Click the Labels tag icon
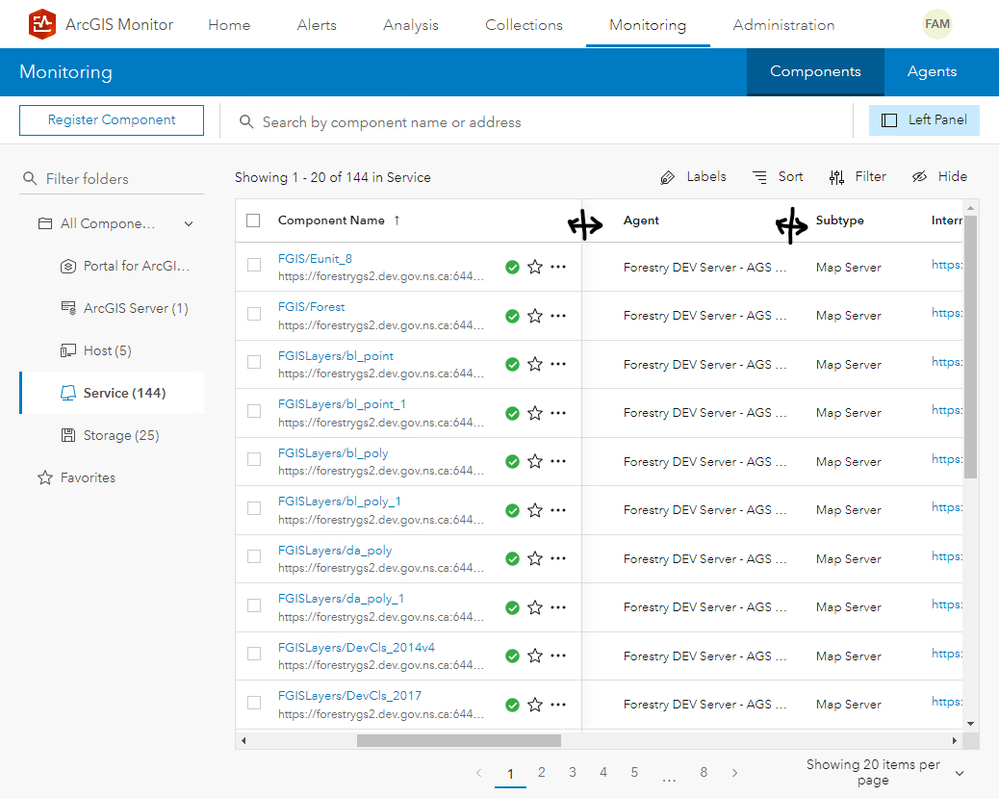 click(x=667, y=177)
